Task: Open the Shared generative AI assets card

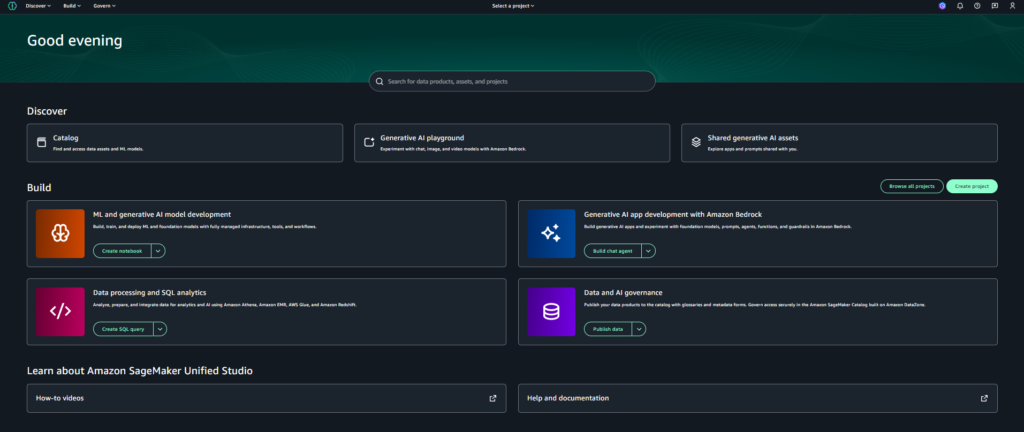Action: tap(839, 143)
